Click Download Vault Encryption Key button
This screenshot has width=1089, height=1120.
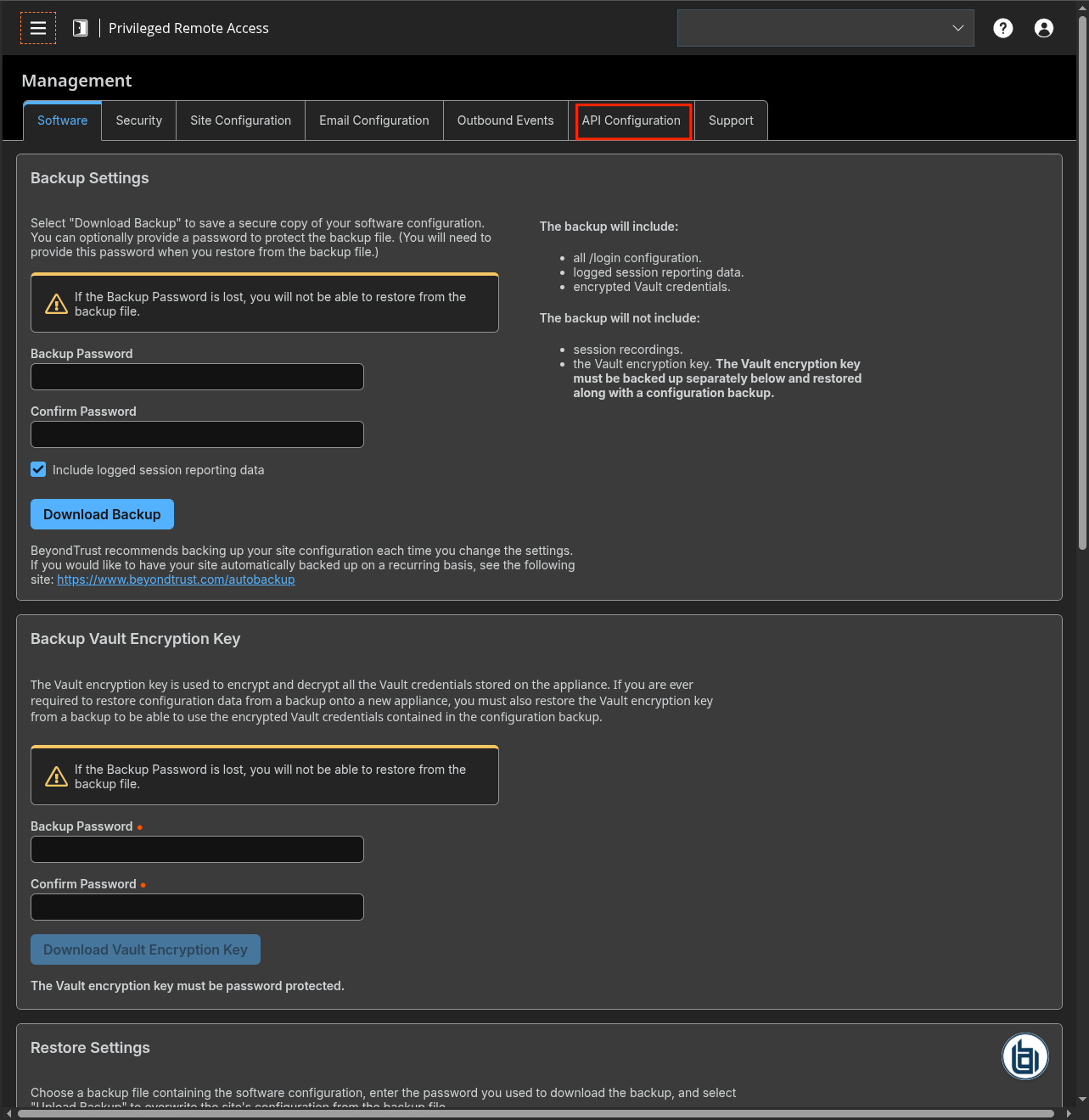pos(145,949)
